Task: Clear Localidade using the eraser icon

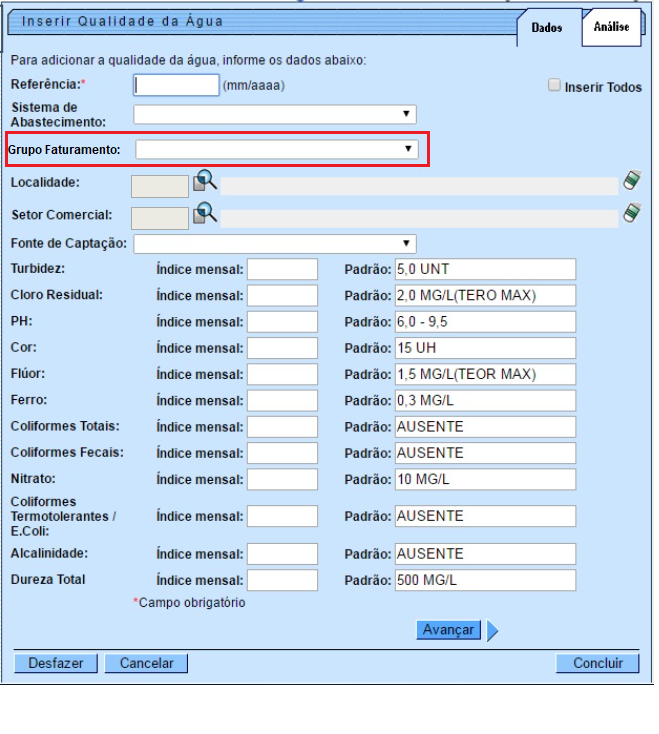Action: coord(631,180)
